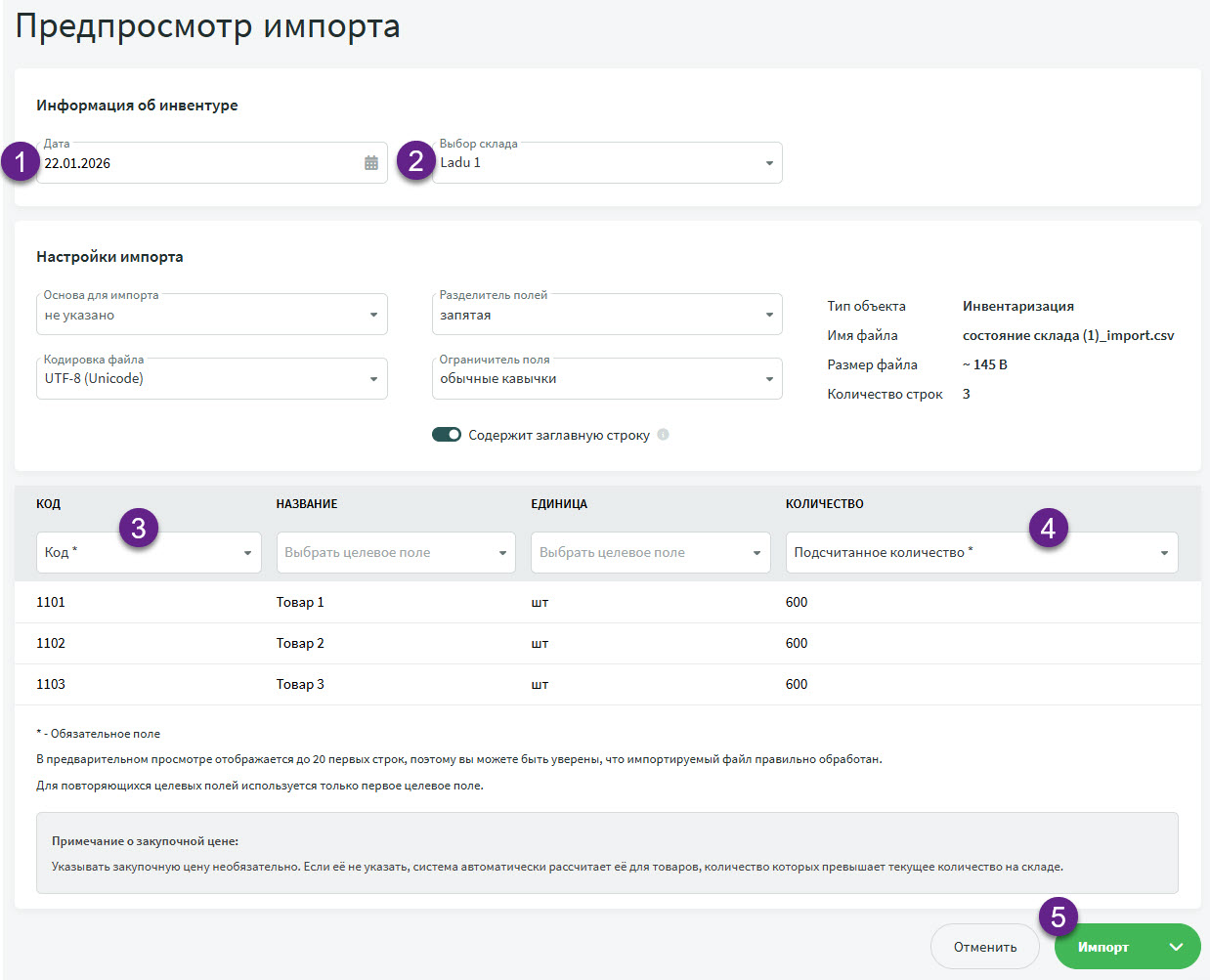Click the info icon beside header row toggle
This screenshot has width=1210, height=980.
click(x=663, y=435)
